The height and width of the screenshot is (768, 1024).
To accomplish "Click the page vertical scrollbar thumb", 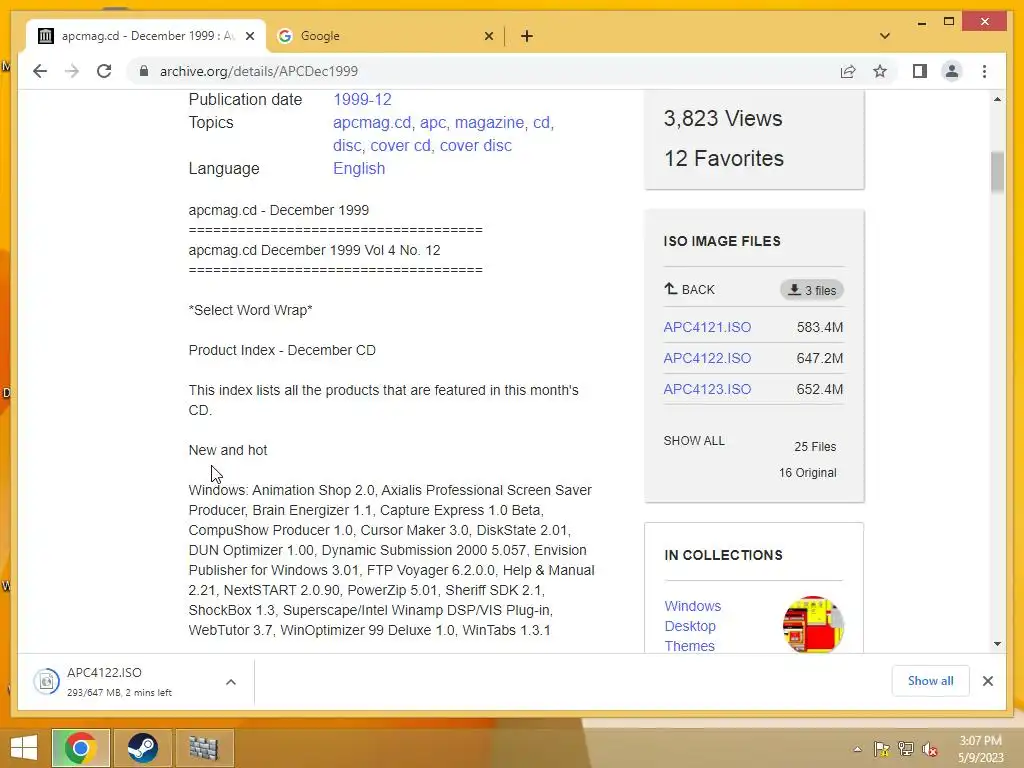I will [x=997, y=172].
